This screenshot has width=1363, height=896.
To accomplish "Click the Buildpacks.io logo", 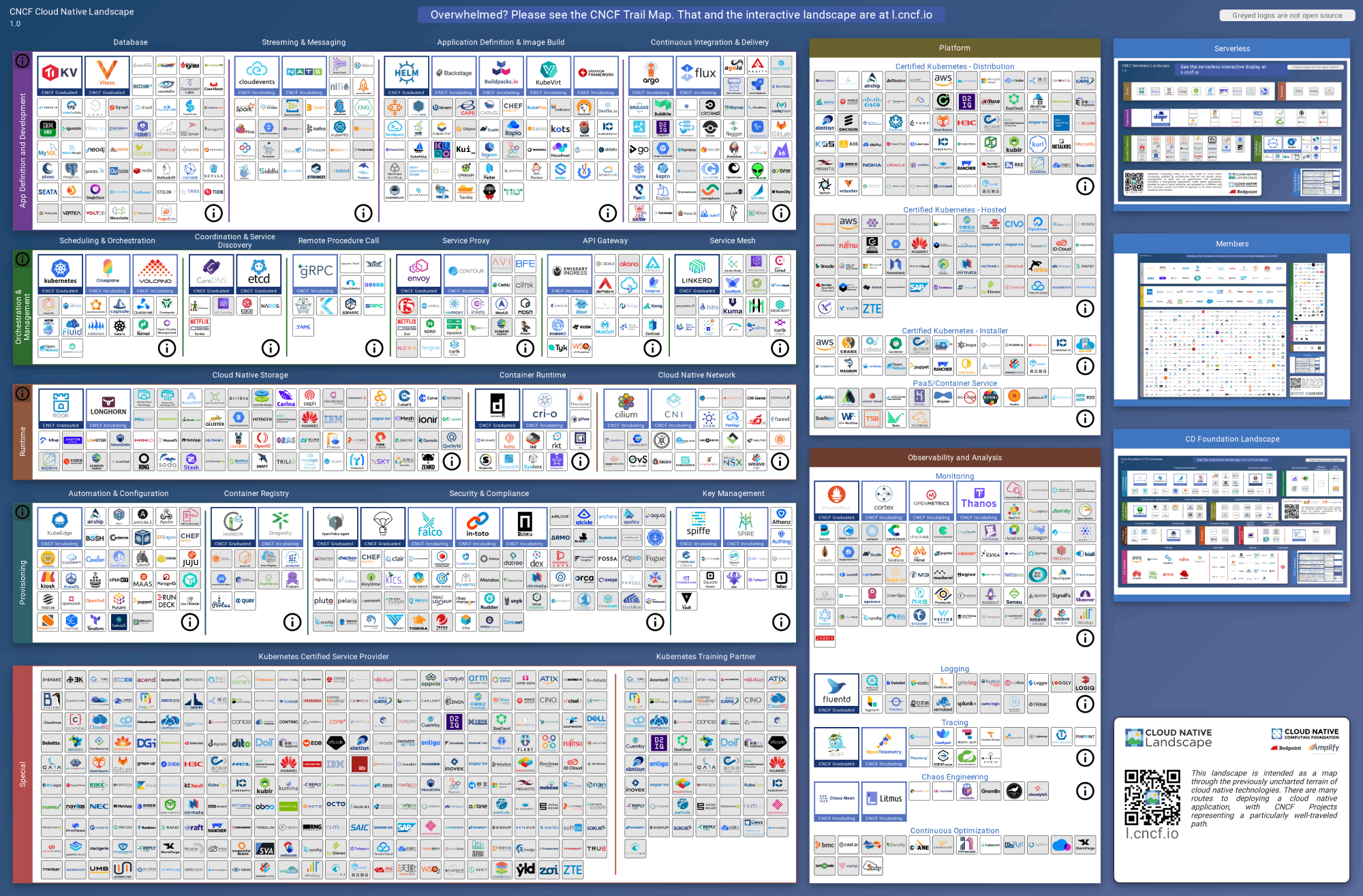I will (x=501, y=76).
